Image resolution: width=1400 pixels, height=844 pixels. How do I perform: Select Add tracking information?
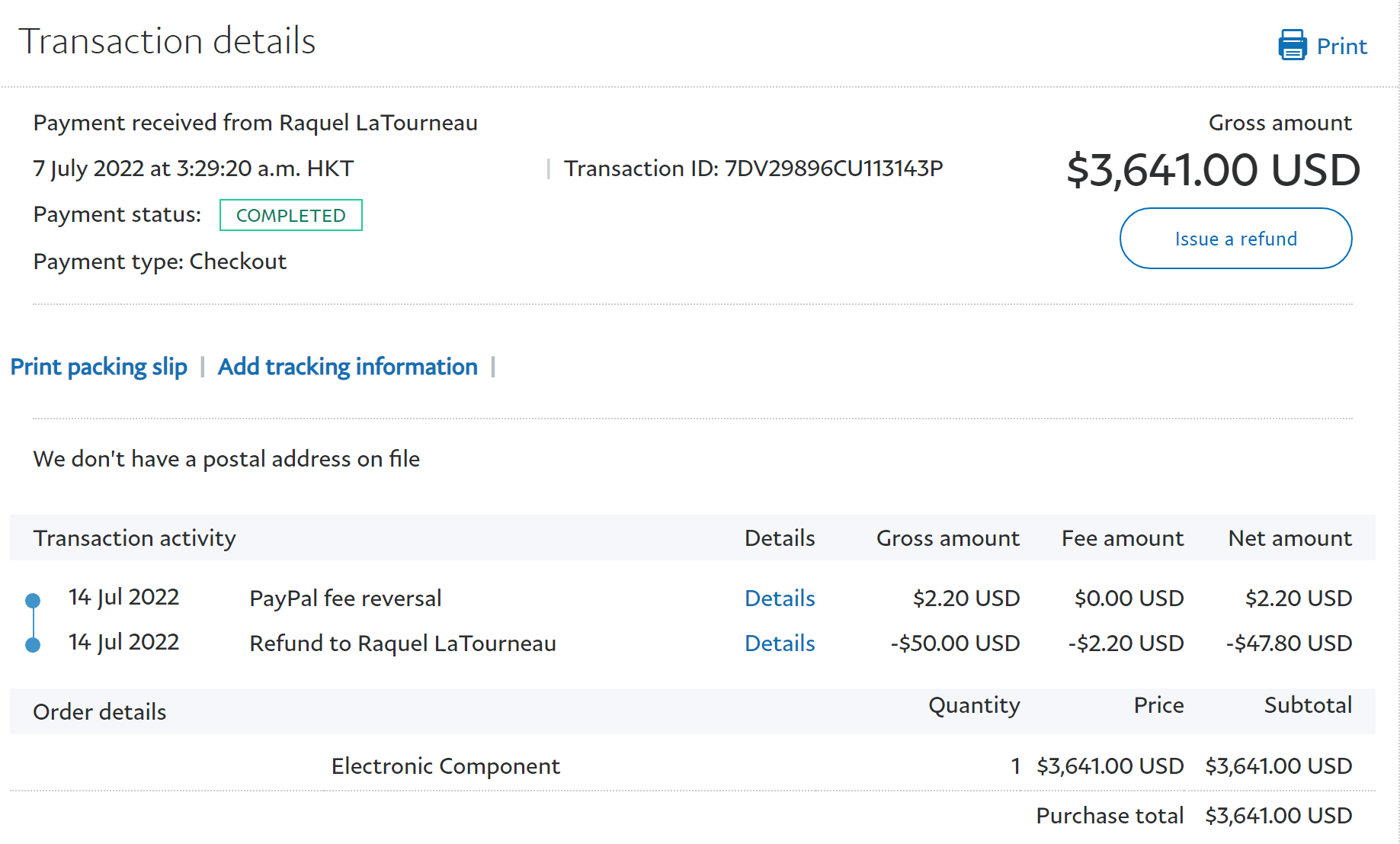(x=348, y=367)
